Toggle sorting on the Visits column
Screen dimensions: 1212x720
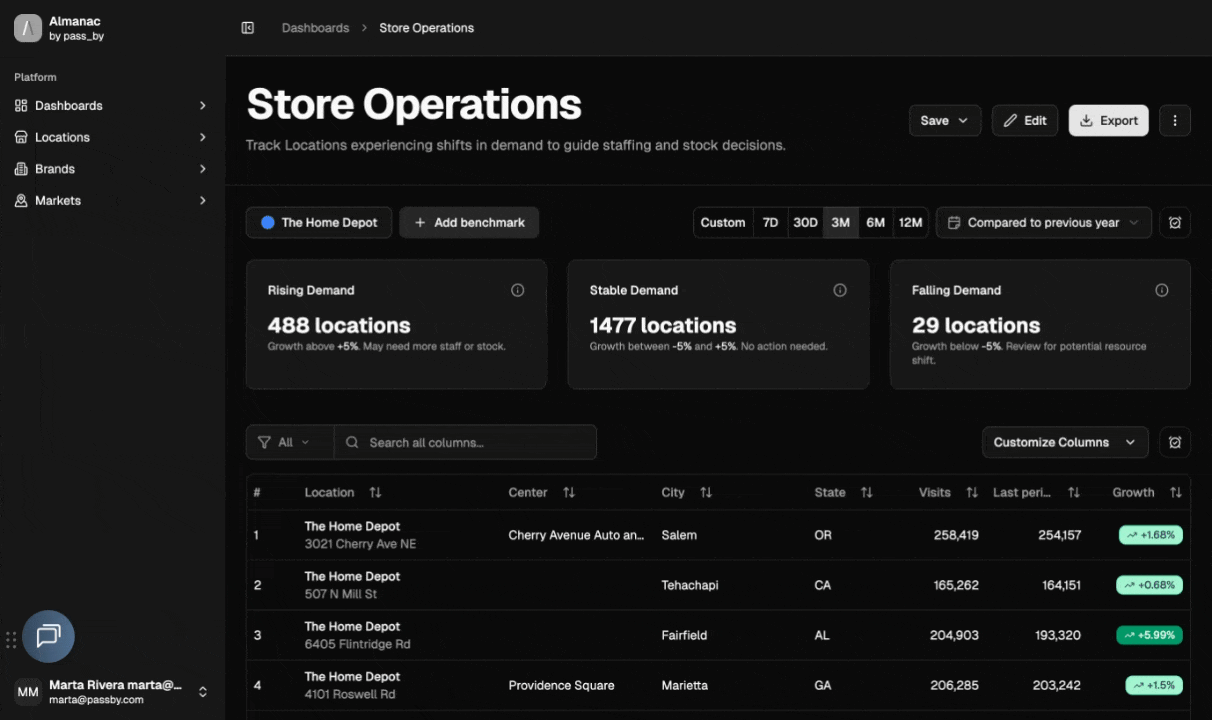pos(971,492)
